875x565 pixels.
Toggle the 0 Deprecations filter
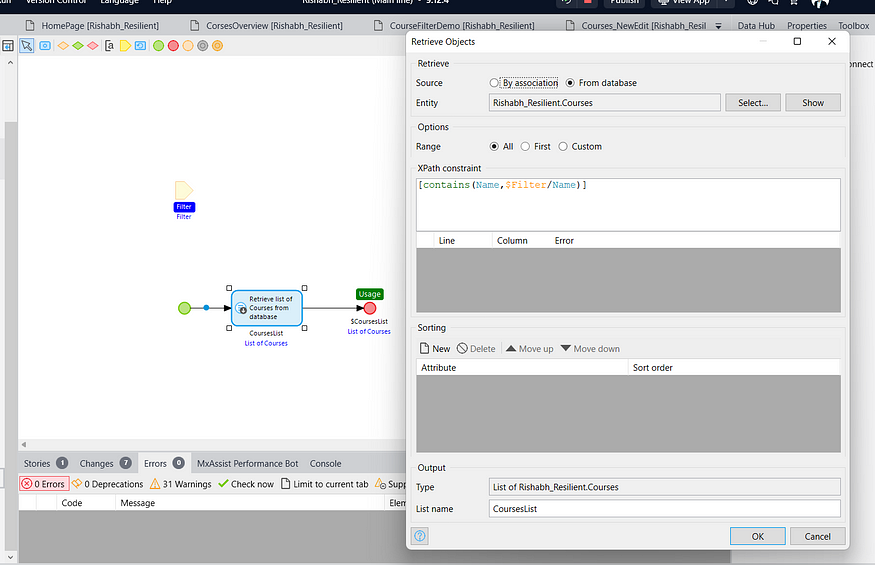[107, 484]
